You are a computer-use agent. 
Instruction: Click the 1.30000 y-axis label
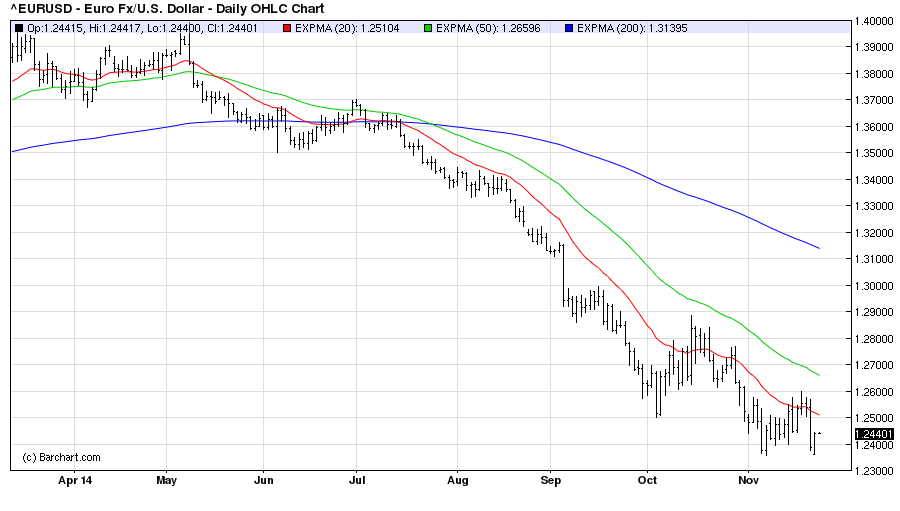point(874,286)
